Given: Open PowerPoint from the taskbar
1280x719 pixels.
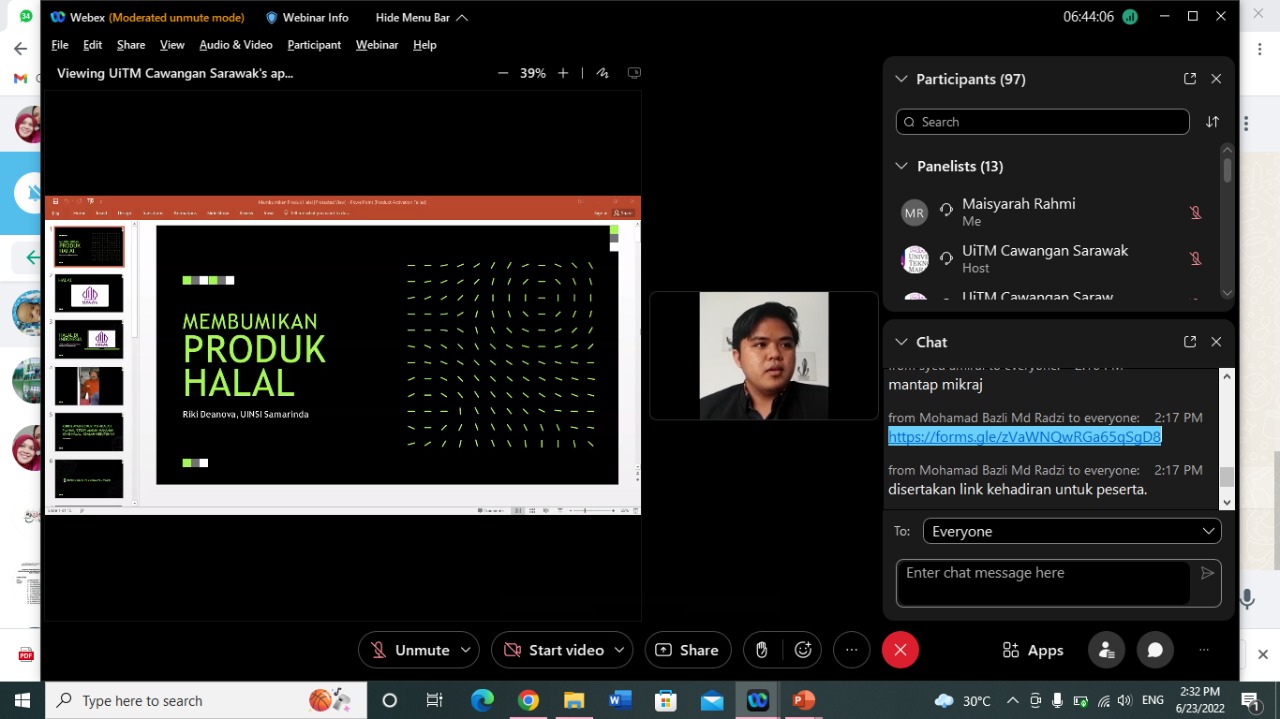Looking at the screenshot, I should point(803,700).
